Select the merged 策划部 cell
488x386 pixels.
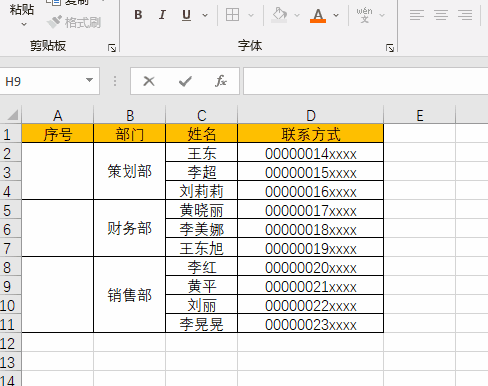(130, 172)
